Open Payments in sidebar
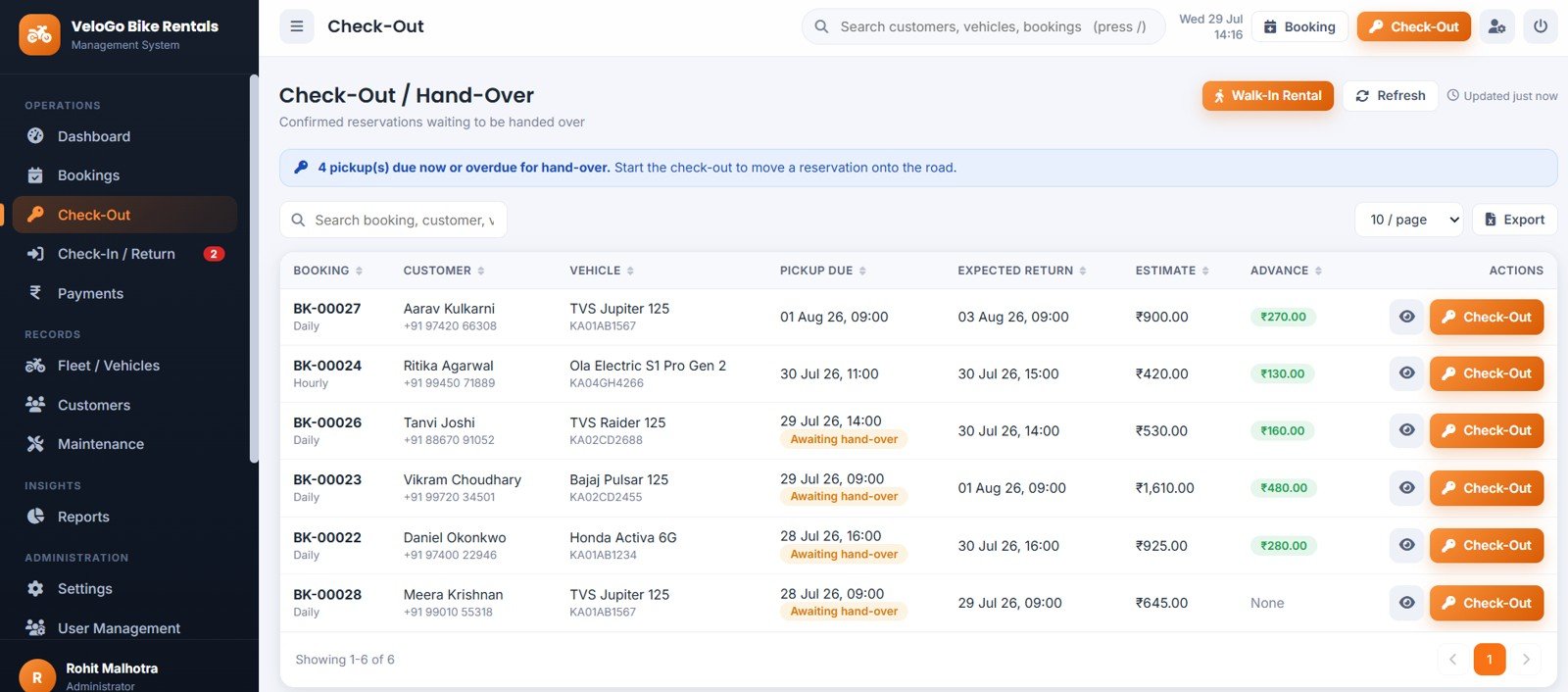Screen dimensions: 1568x692 (124, 293)
